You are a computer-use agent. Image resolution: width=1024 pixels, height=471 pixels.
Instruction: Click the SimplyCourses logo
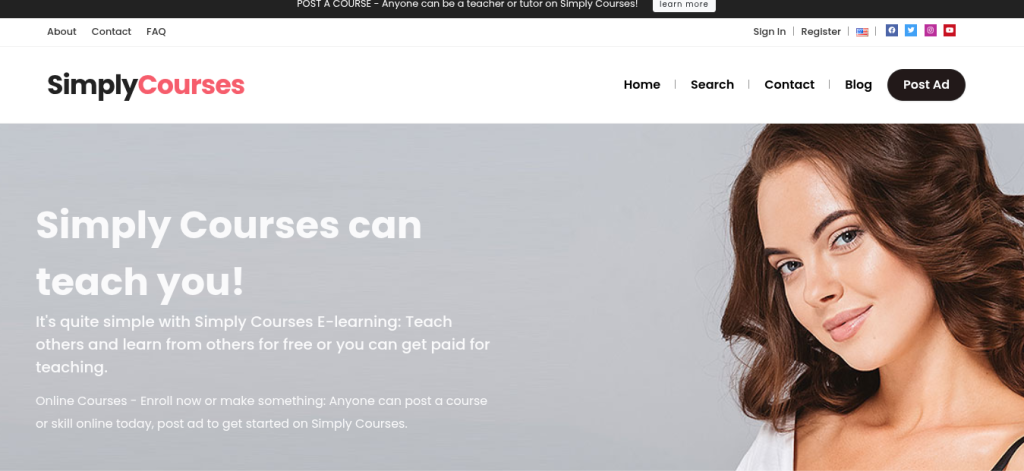click(146, 85)
